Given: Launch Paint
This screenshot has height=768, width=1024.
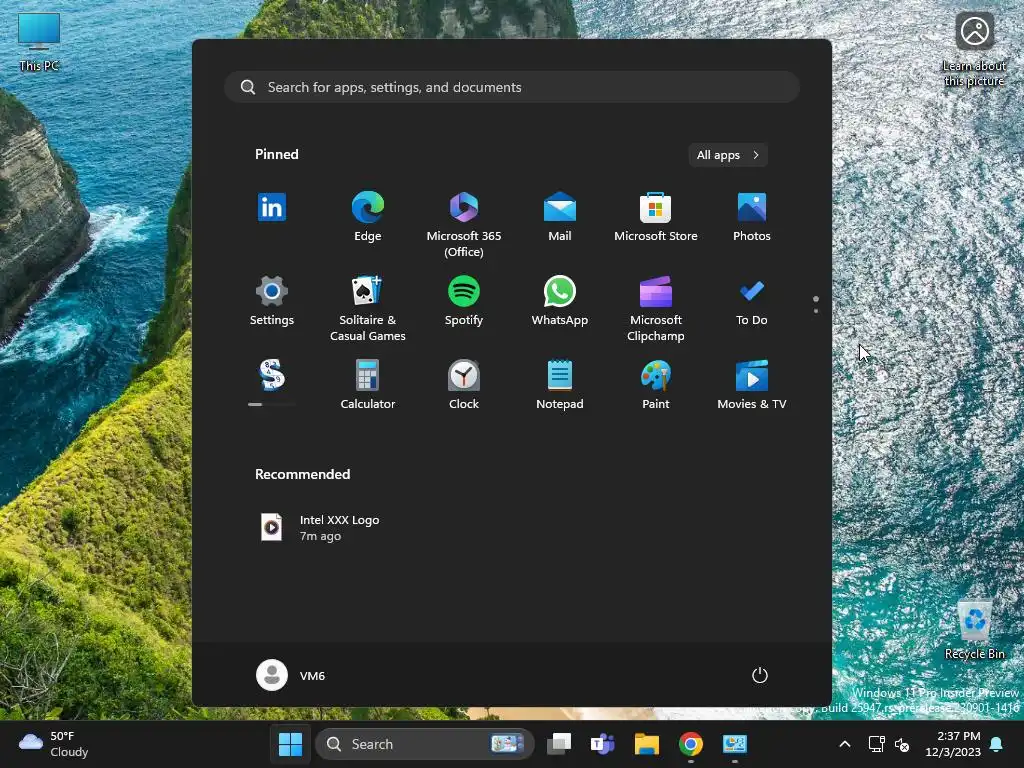Looking at the screenshot, I should (x=656, y=385).
